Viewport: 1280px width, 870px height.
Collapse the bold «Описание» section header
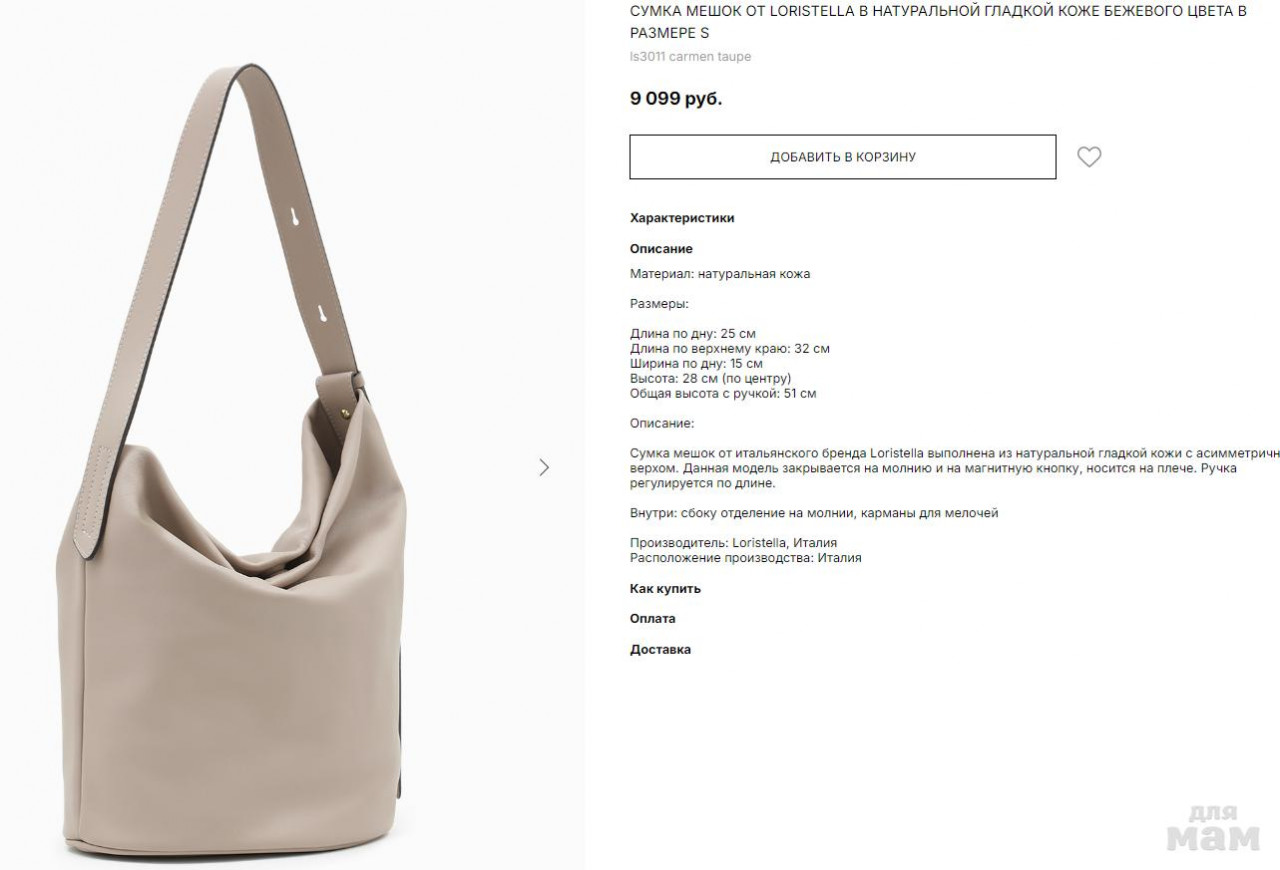661,249
